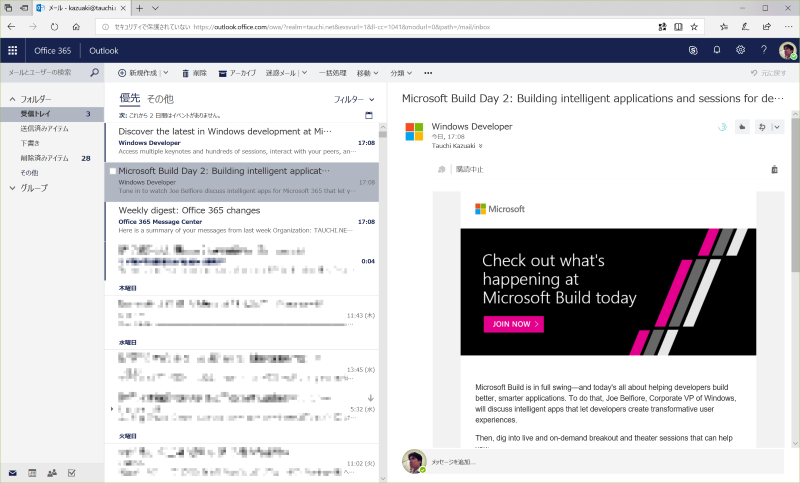Open the settings gear in Outlook header
The height and width of the screenshot is (483, 800).
click(x=740, y=50)
